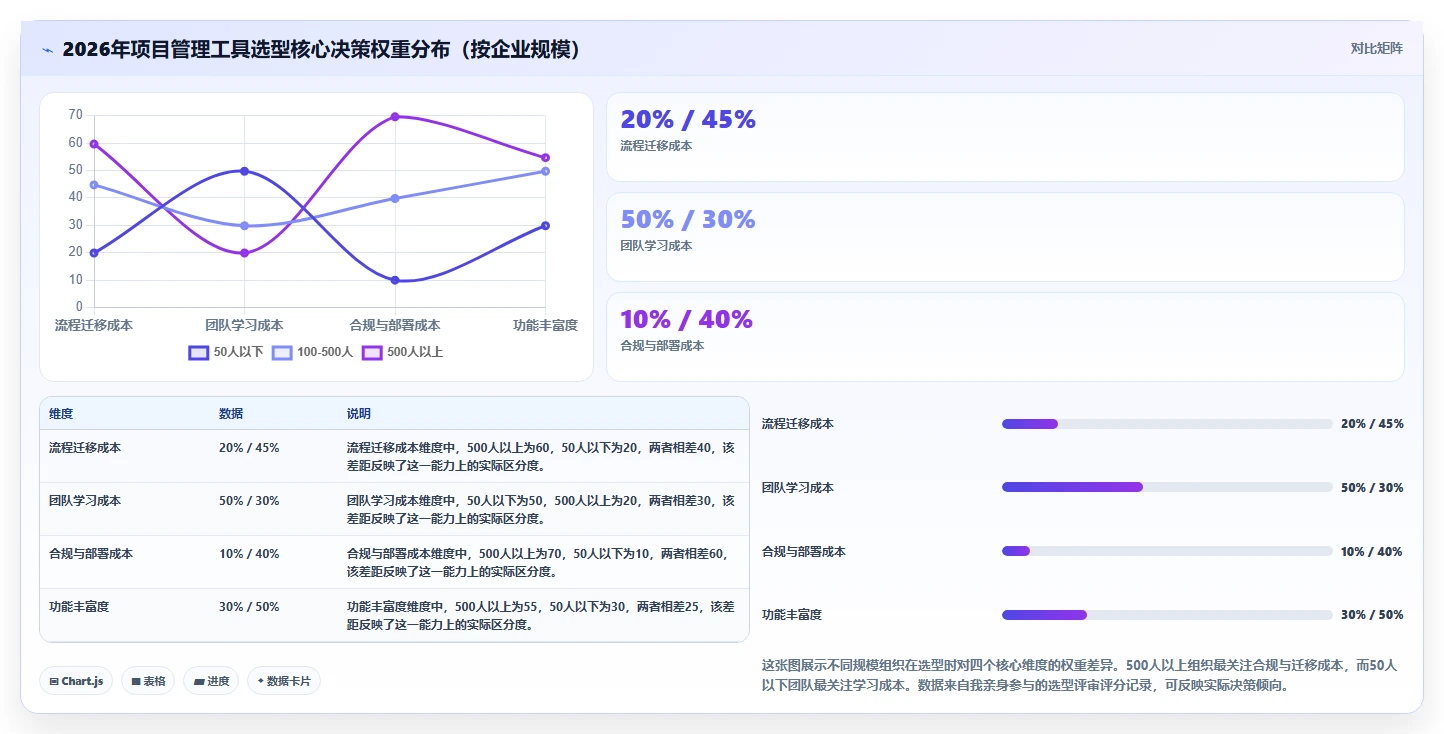Click the 100-500人 point at 合规与部署成本
The image size is (1444, 734).
[x=395, y=198]
